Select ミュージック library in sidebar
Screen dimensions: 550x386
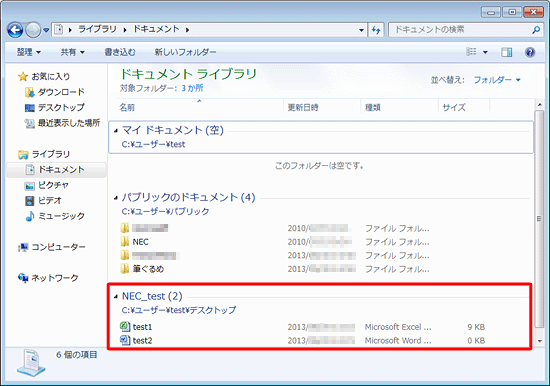pyautogui.click(x=61, y=216)
